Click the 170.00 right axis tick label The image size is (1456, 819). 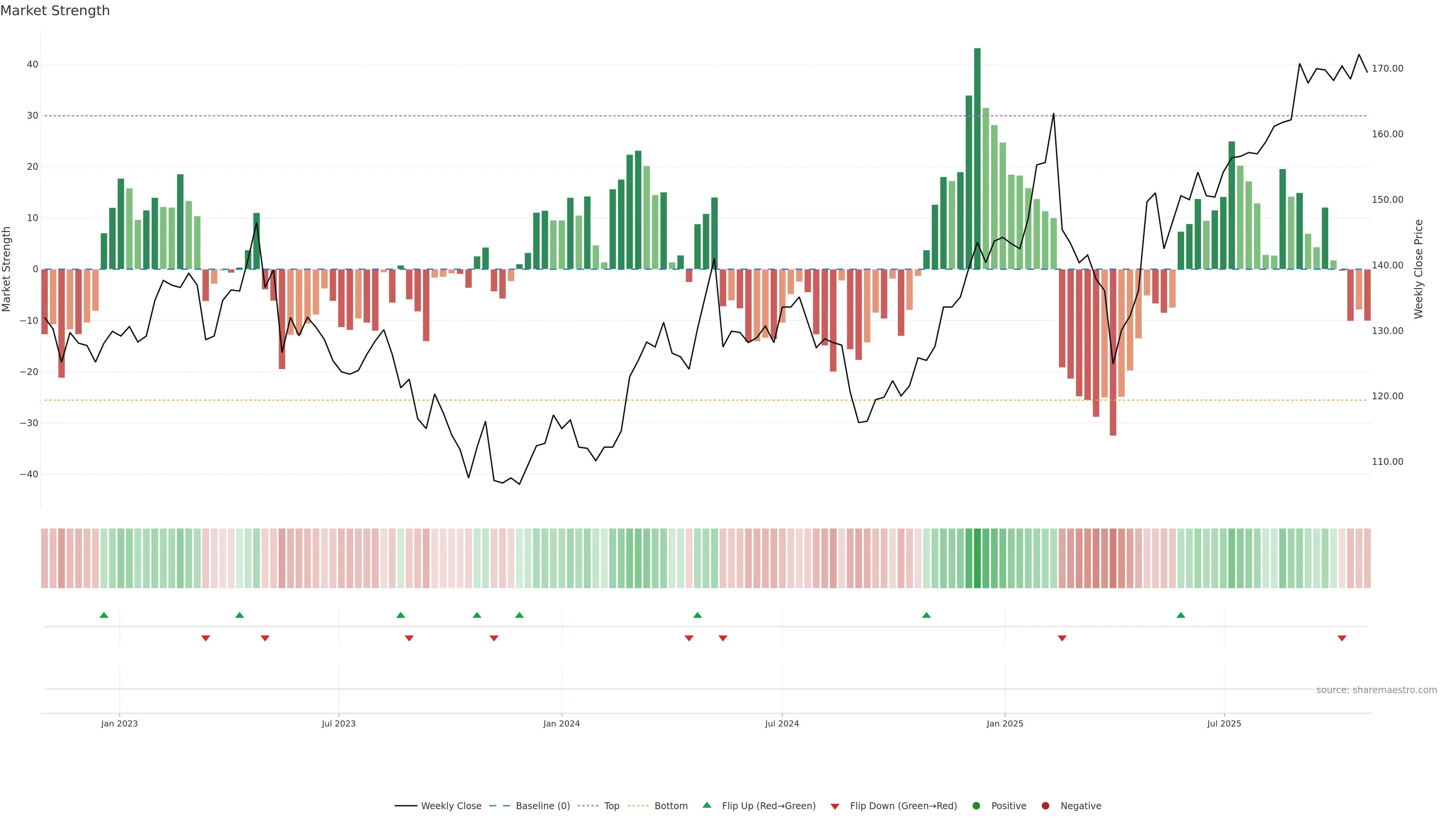pyautogui.click(x=1387, y=68)
